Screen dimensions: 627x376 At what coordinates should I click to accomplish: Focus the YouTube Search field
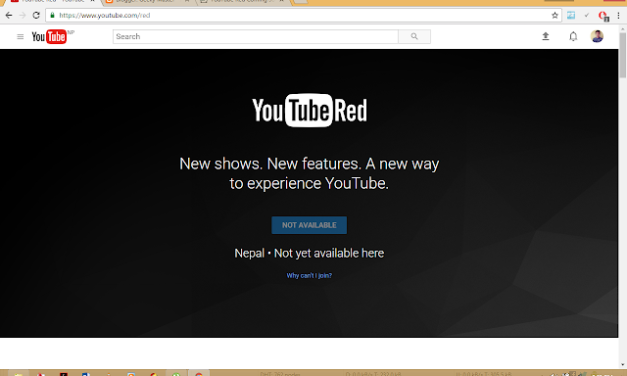(x=256, y=36)
